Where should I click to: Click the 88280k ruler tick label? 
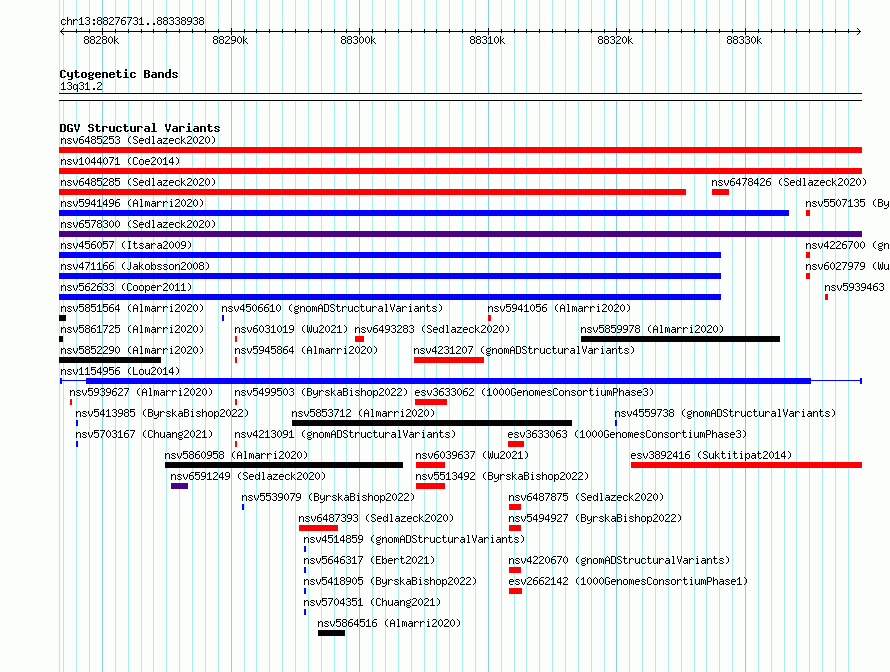coord(101,40)
